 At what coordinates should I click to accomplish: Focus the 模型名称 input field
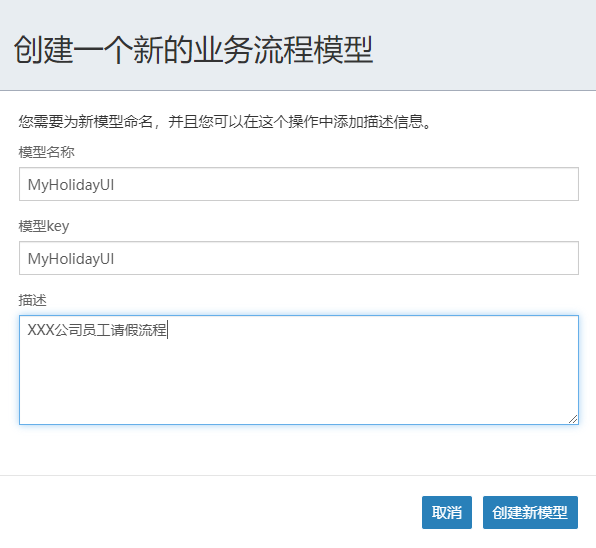299,184
